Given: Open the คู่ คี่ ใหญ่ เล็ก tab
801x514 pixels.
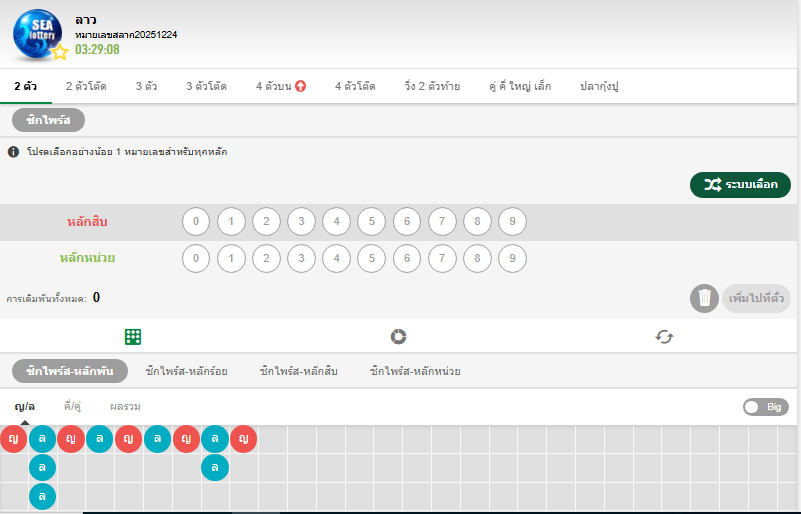Looking at the screenshot, I should coord(520,86).
